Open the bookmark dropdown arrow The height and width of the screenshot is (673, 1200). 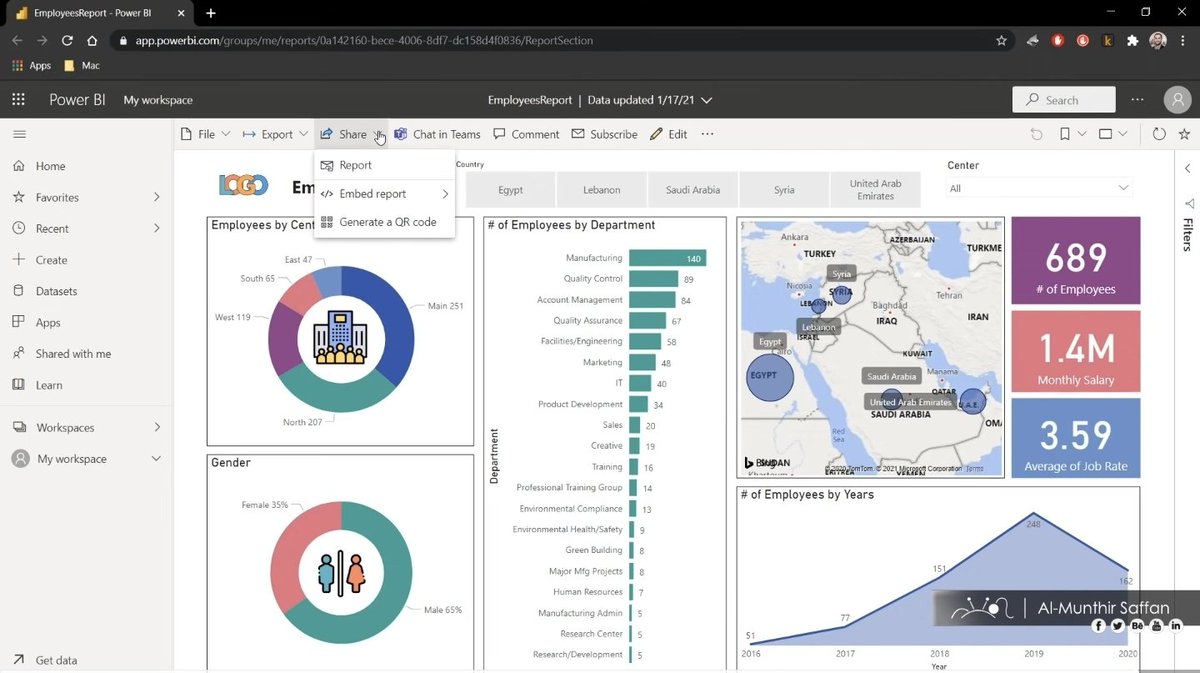[1083, 134]
